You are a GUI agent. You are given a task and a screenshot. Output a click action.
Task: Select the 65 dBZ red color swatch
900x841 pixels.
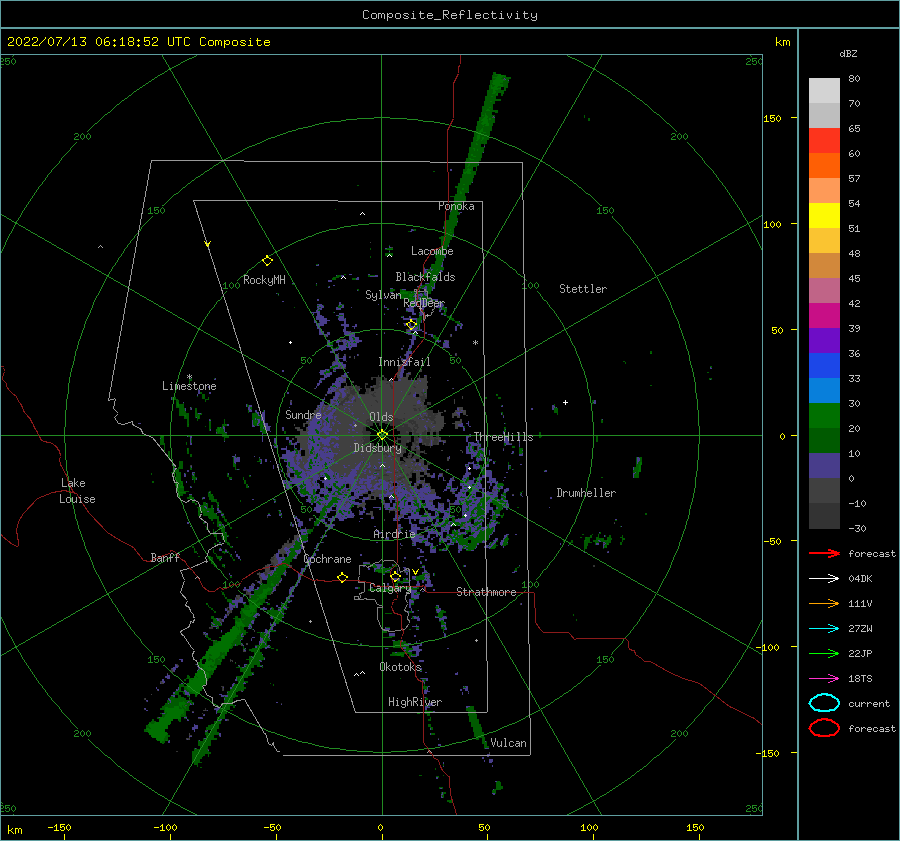coord(824,141)
